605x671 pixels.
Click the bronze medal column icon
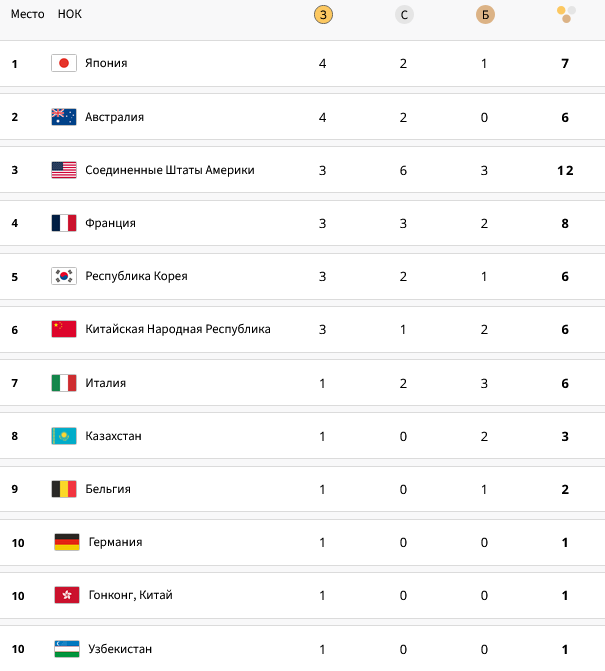click(x=485, y=14)
